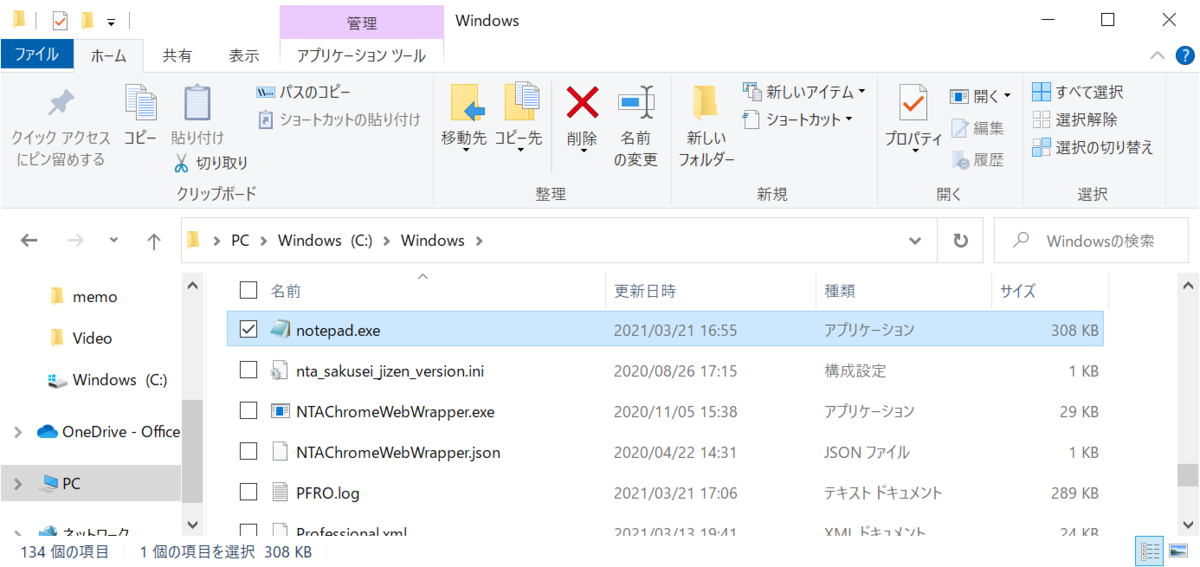Screen dimensions: 1200x567
Task: Click the NTAChromeWebWrapper.exe application icon
Action: coord(279,411)
